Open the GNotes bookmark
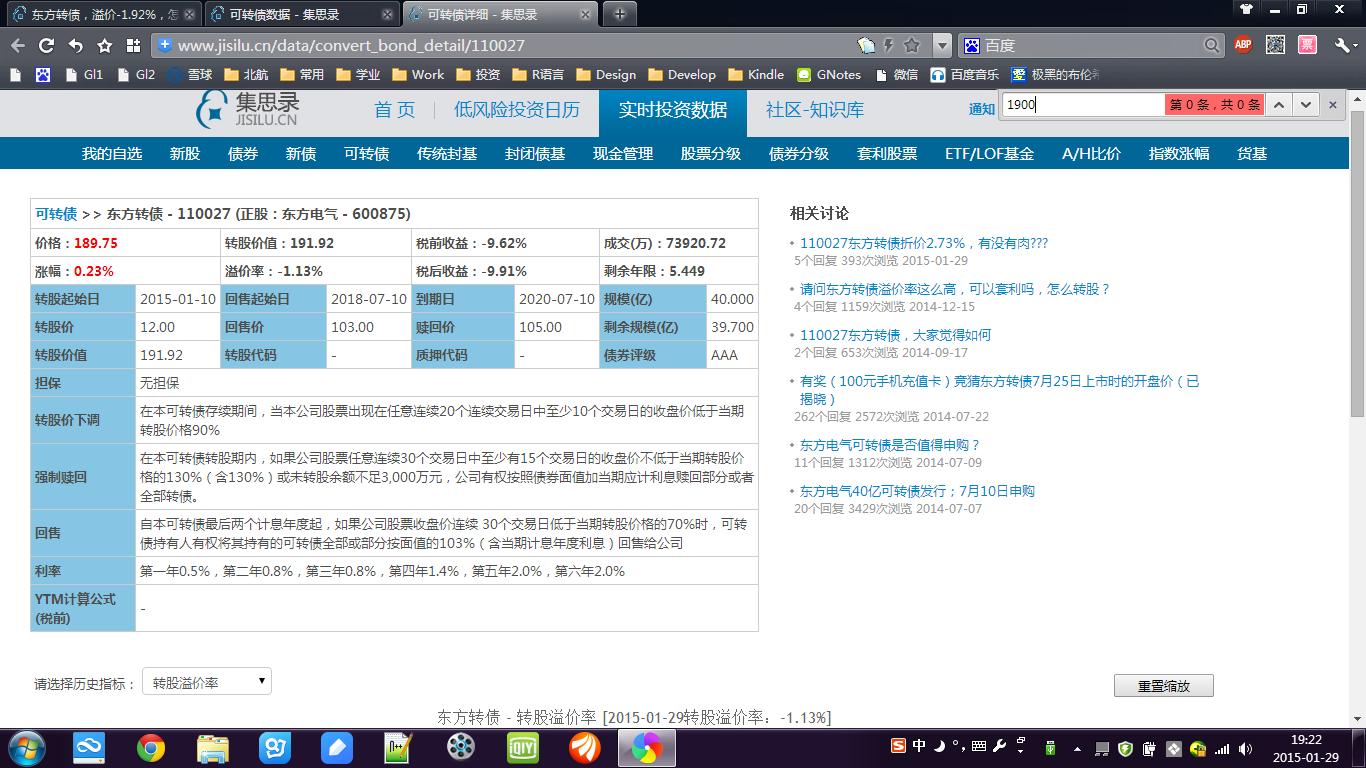This screenshot has width=1366, height=768. pos(829,74)
